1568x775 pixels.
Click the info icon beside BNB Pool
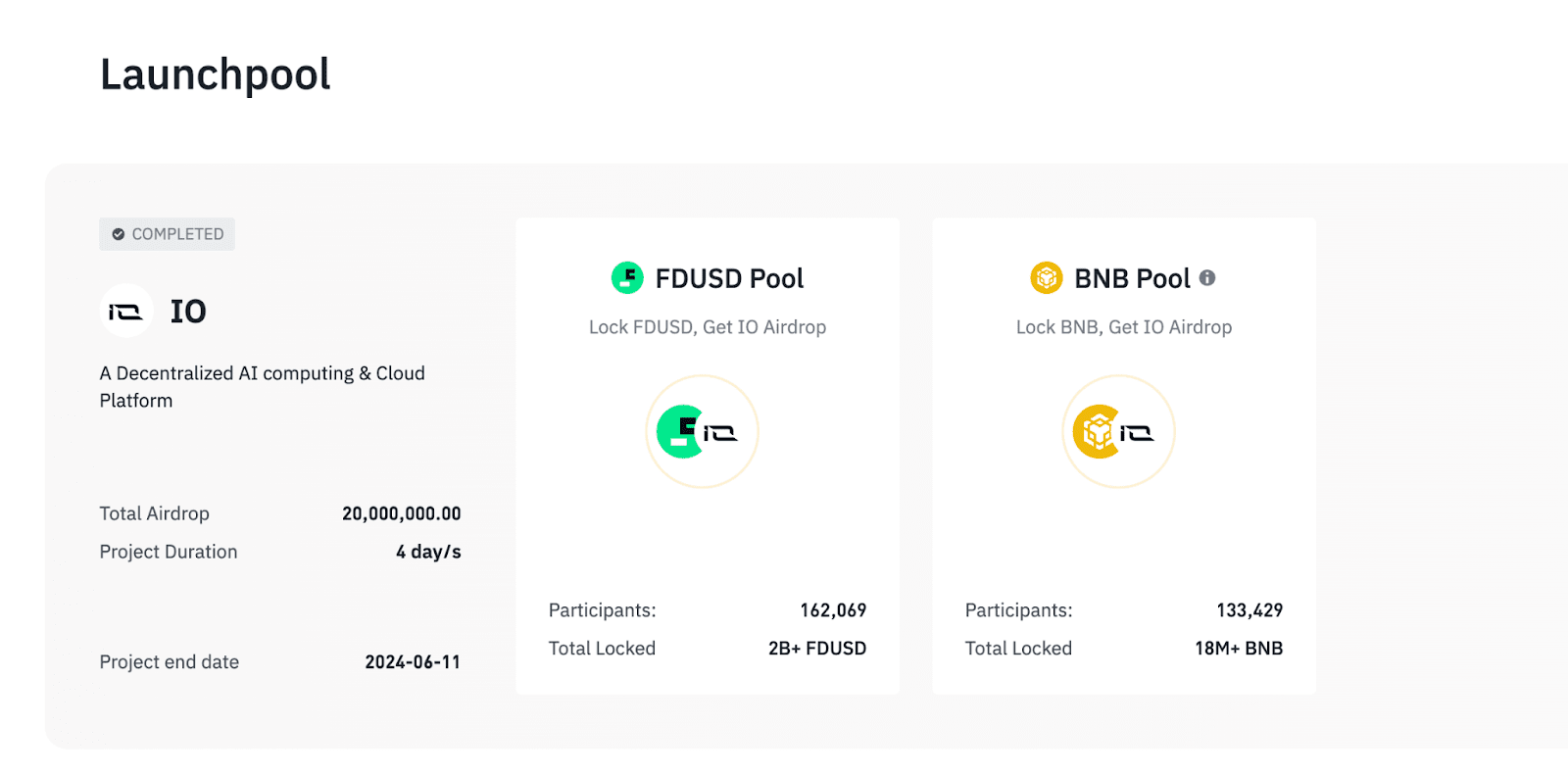pyautogui.click(x=1207, y=278)
